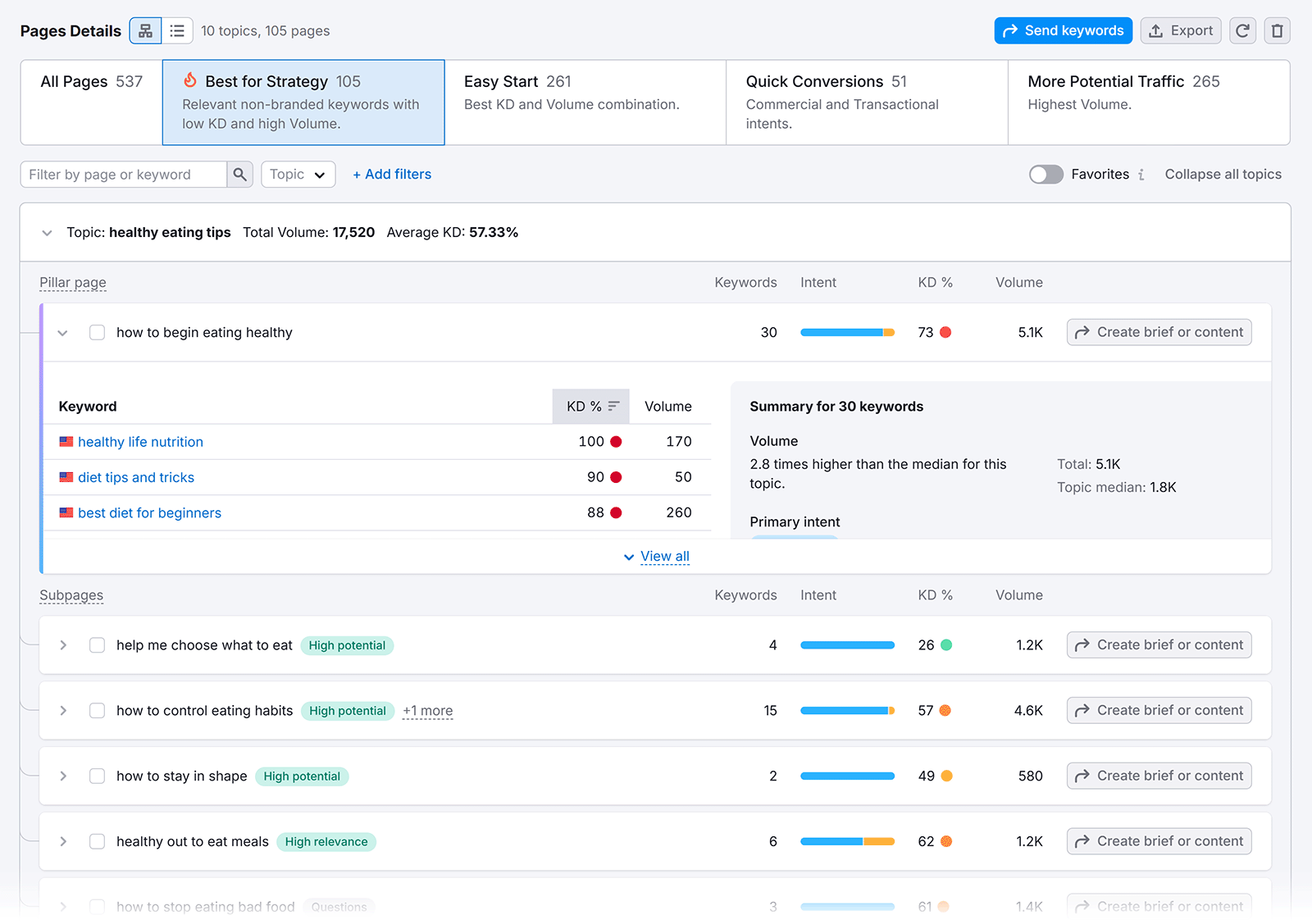Click the filter by page or keyword field

pos(123,174)
